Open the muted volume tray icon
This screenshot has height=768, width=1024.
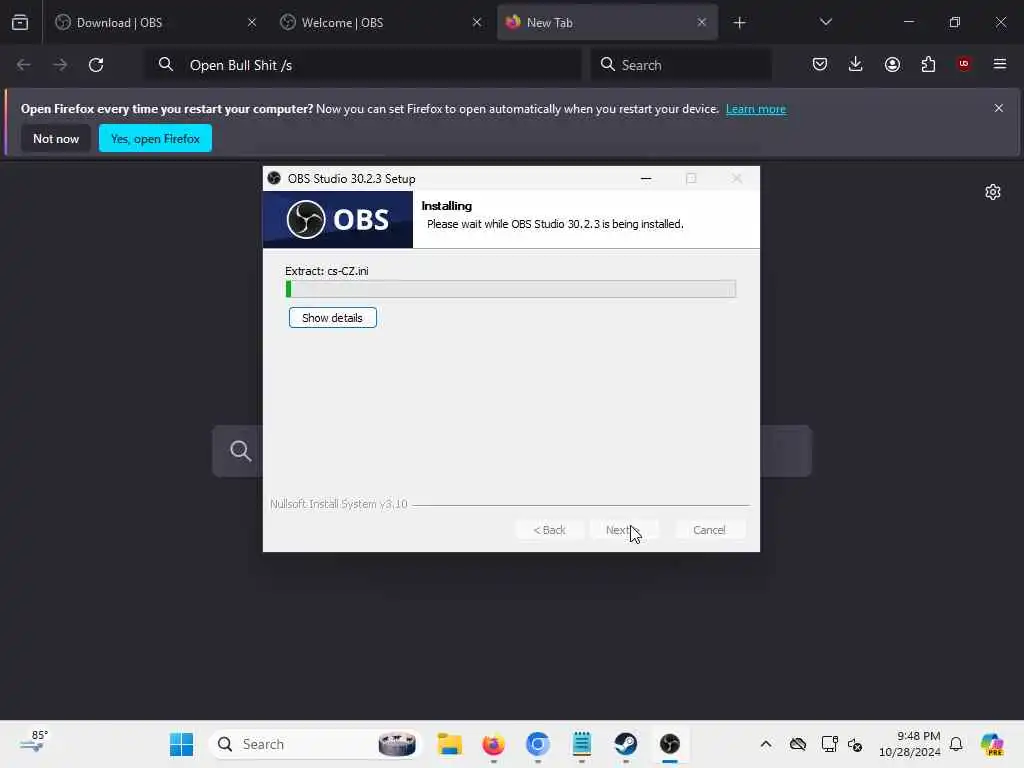coord(855,744)
